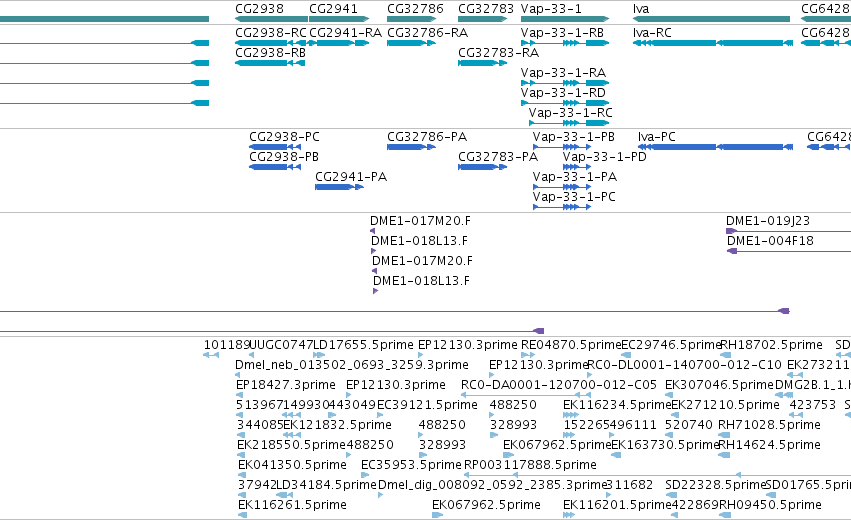Click protein label CG32786-PA

tap(427, 137)
